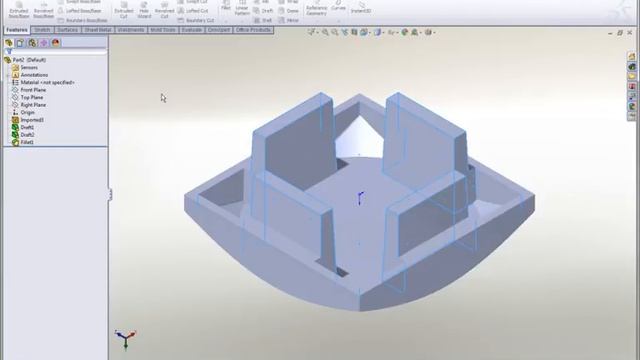Choose the Lofted Boss/Base tool
This screenshot has width=640, height=360.
pyautogui.click(x=79, y=11)
